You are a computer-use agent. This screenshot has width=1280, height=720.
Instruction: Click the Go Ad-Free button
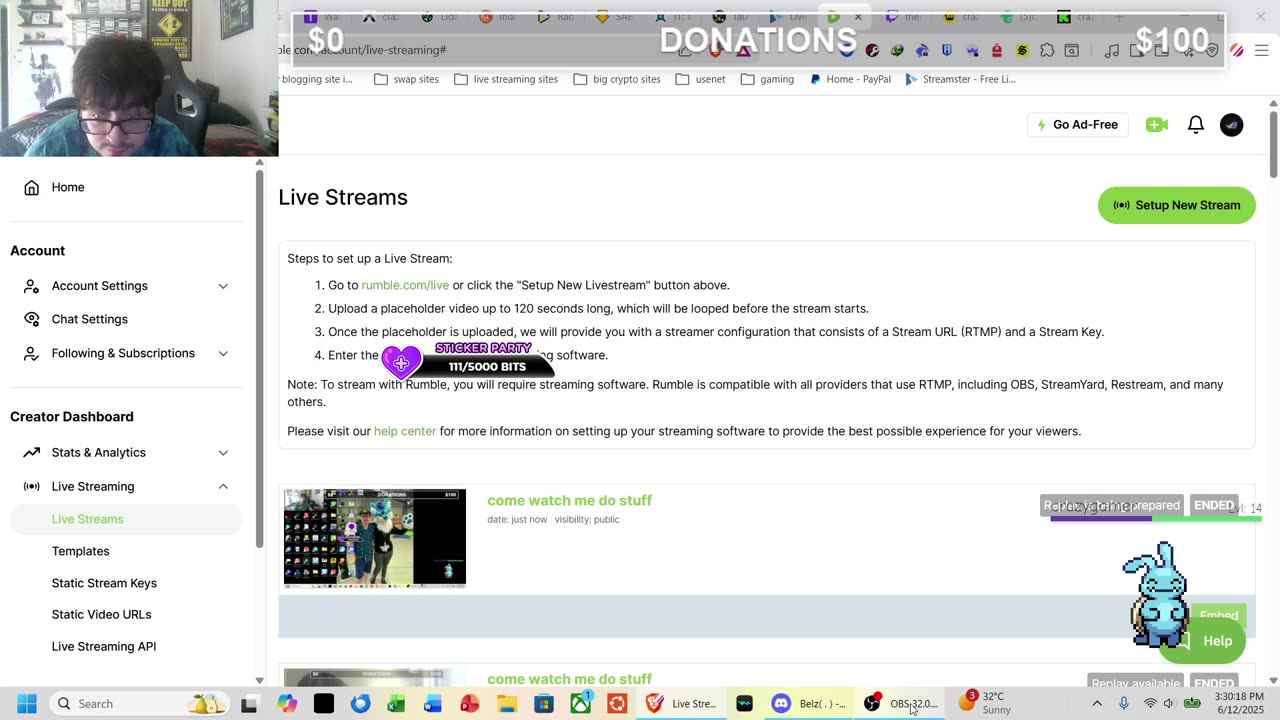(x=1077, y=125)
